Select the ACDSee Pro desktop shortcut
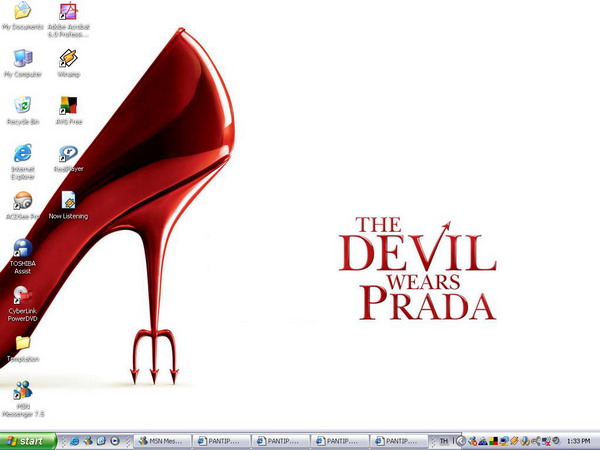The height and width of the screenshot is (450, 600). (23, 206)
